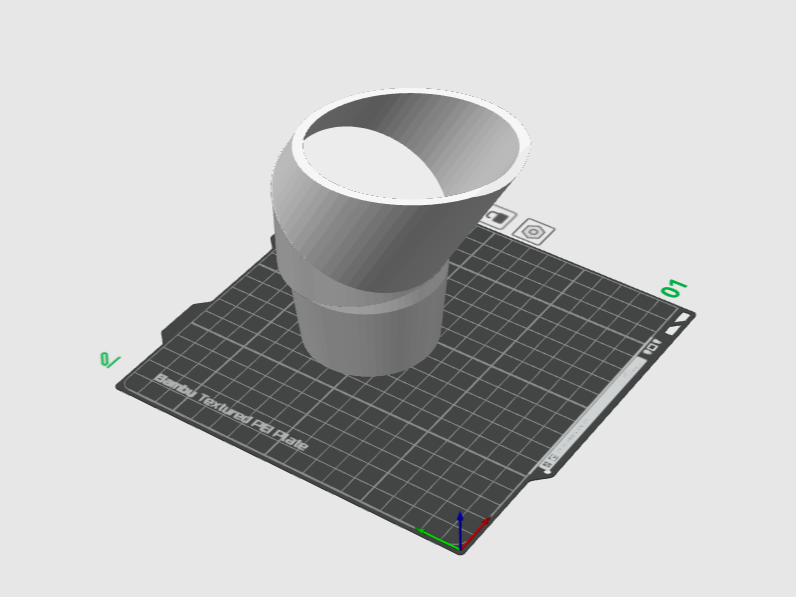Image resolution: width=797 pixels, height=597 pixels.
Task: Click the plate lock icon
Action: pos(497,218)
